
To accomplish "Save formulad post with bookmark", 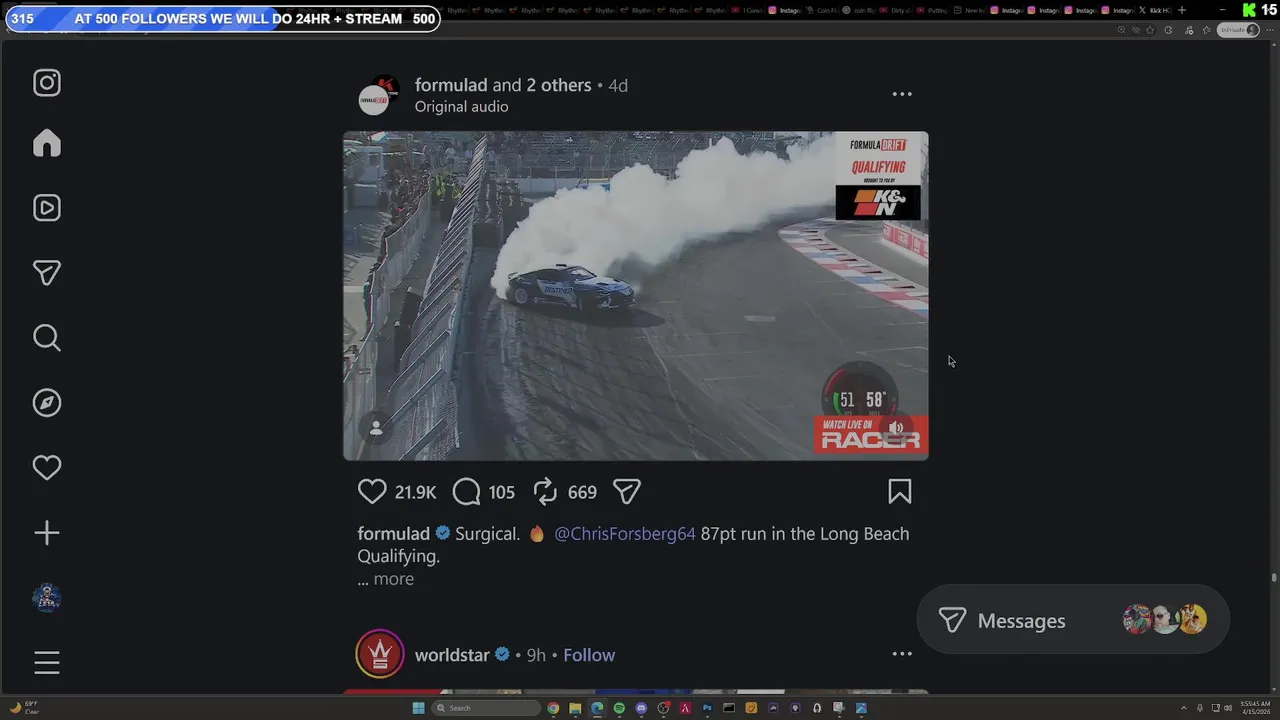I will 900,491.
